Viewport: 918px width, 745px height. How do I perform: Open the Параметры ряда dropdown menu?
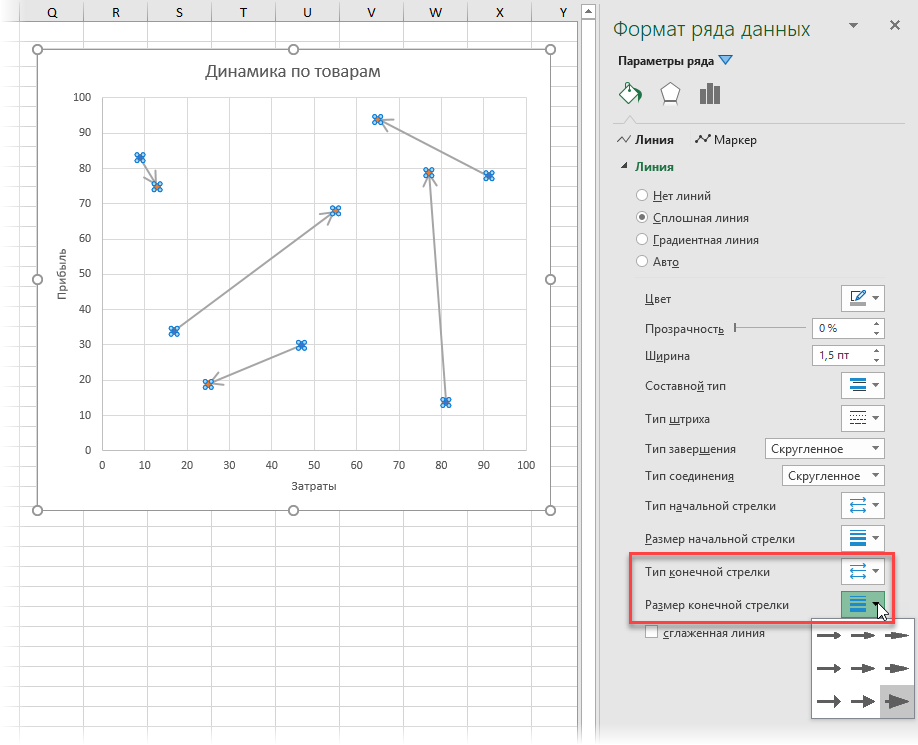click(x=725, y=60)
